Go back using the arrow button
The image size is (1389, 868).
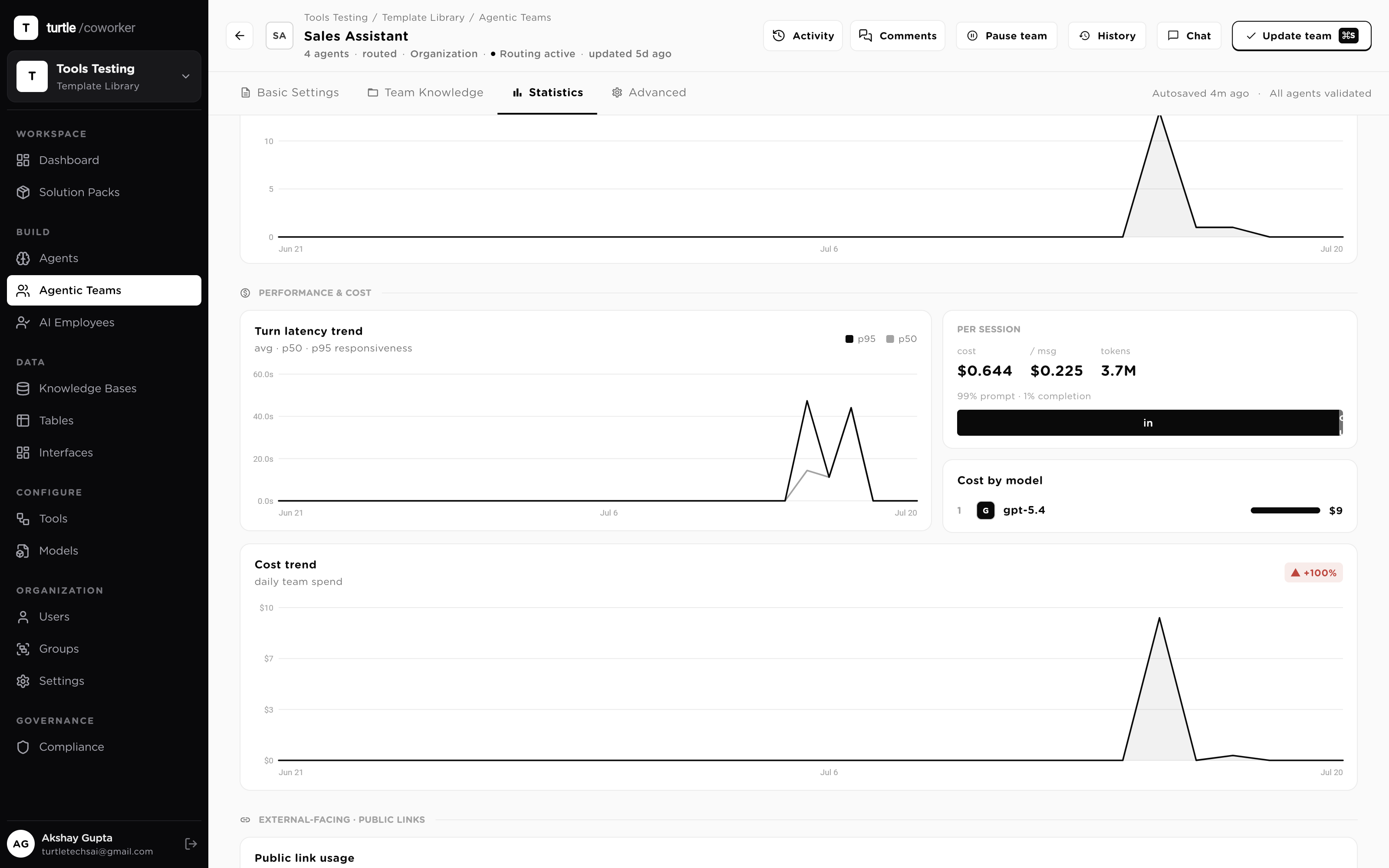(x=240, y=36)
